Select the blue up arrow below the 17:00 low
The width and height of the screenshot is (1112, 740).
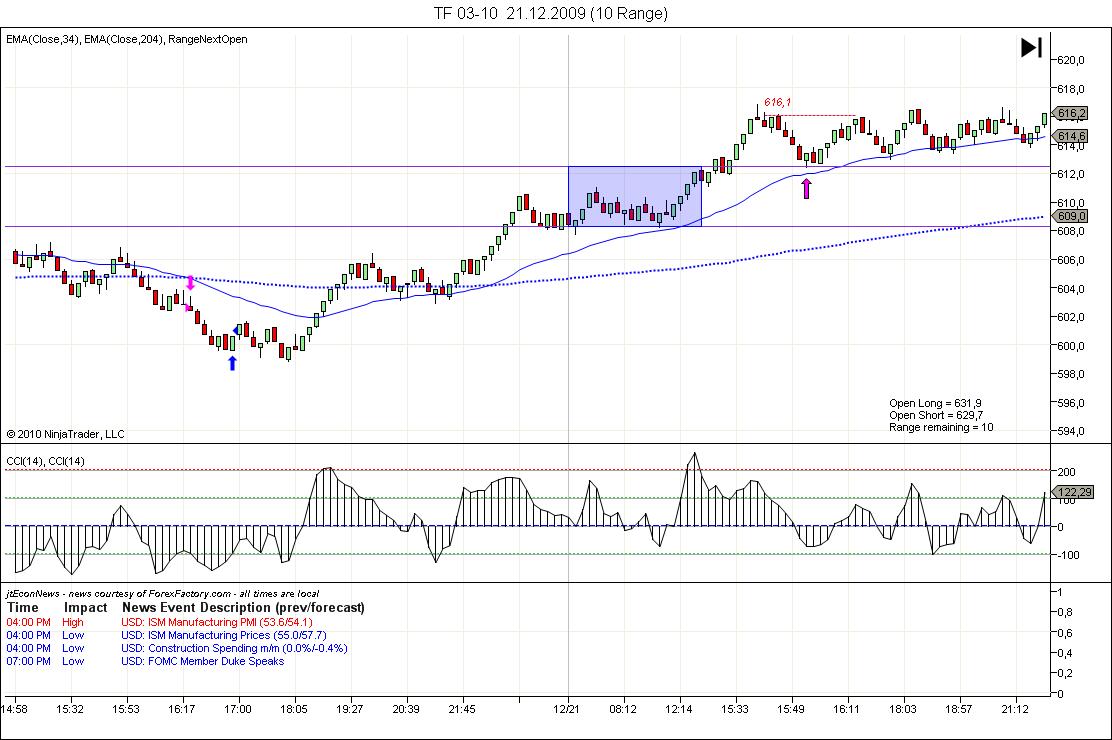click(232, 363)
